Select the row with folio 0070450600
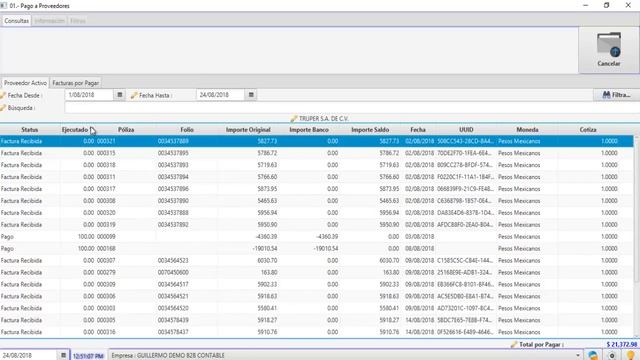Viewport: 640px width, 360px height. pos(317,272)
